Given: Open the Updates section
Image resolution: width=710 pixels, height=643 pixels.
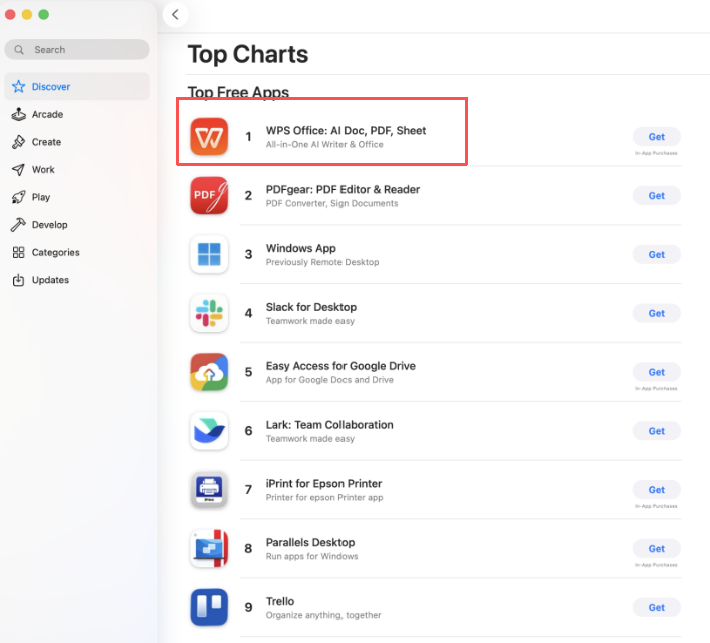Looking at the screenshot, I should (50, 280).
